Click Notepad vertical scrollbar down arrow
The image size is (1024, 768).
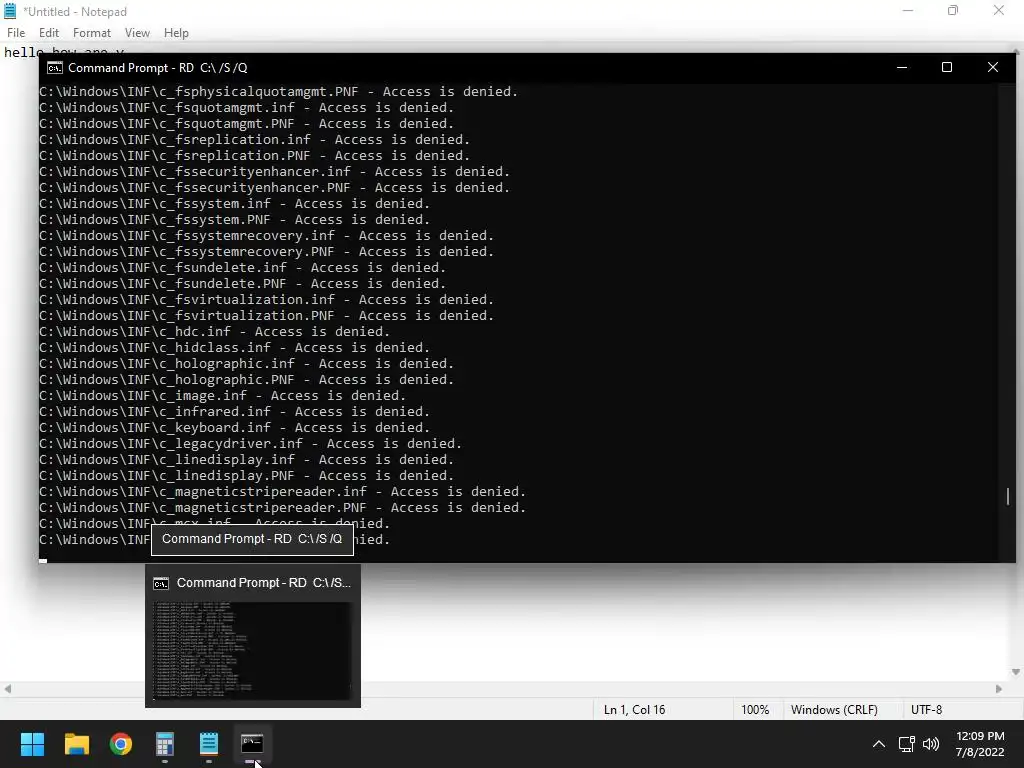click(x=1016, y=672)
